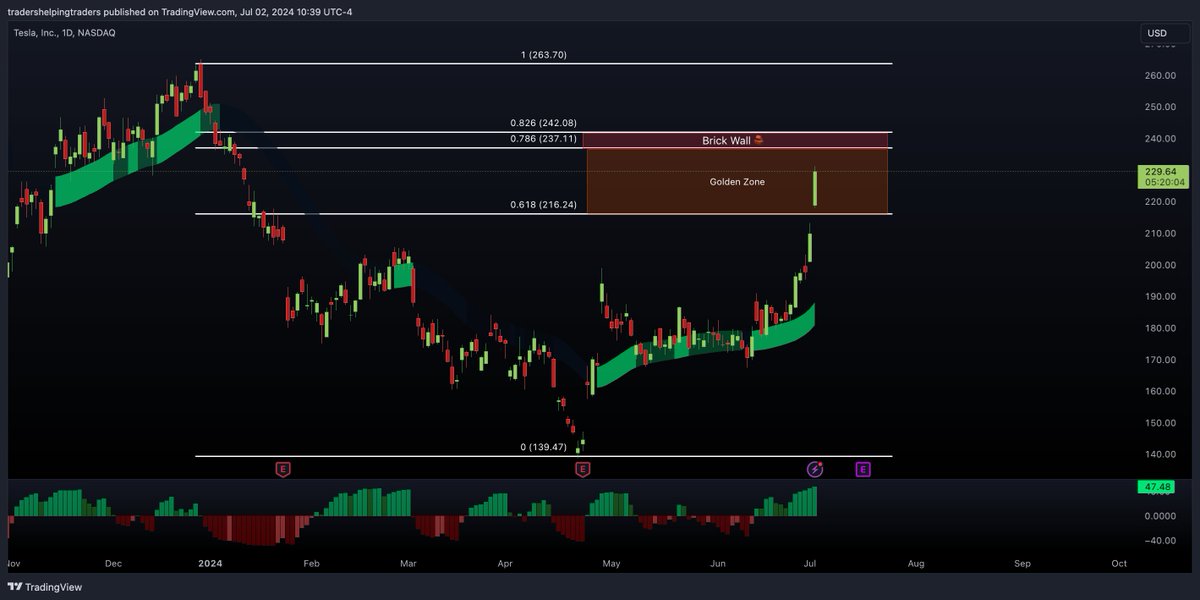Screen dimensions: 1200x600
Task: Click the Fibonacci label 0.618 (216.24)
Action: [545, 204]
